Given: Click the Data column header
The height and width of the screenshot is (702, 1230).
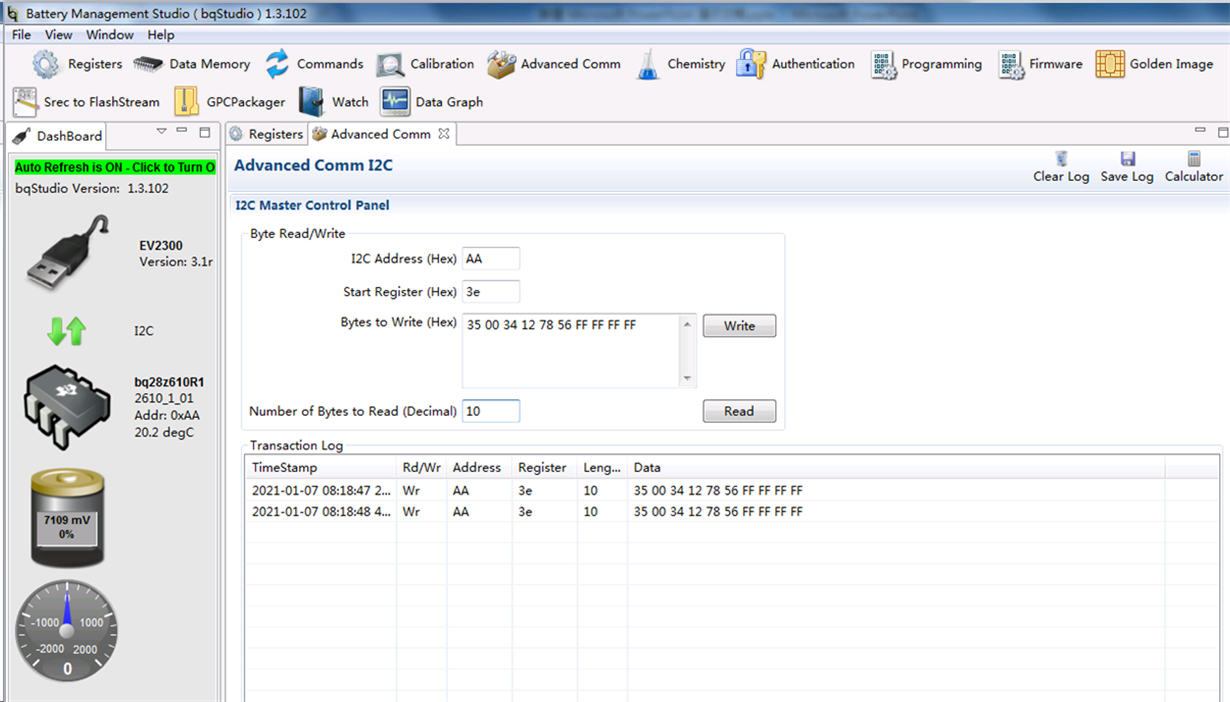Looking at the screenshot, I should [897, 468].
